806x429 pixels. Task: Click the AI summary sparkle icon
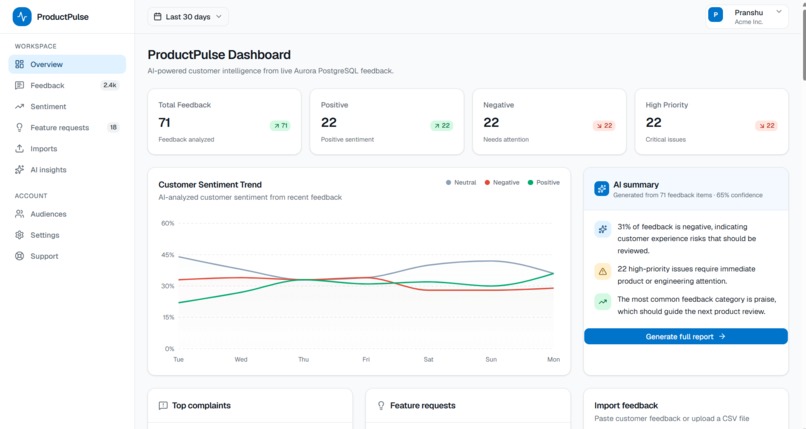pyautogui.click(x=601, y=189)
